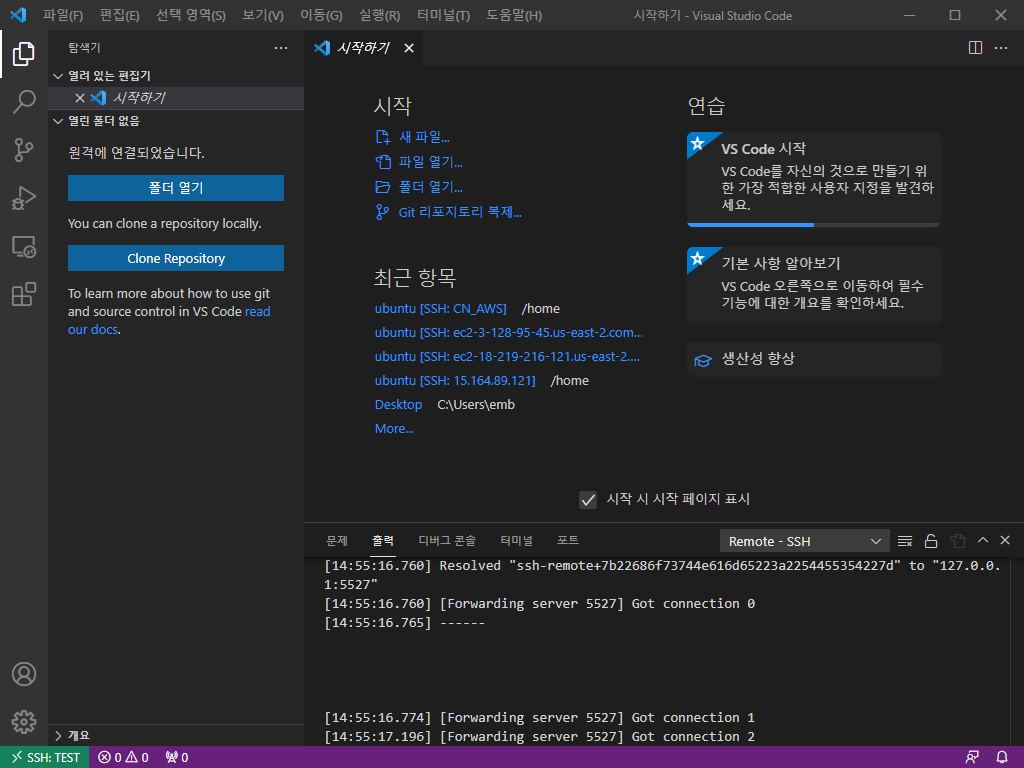The width and height of the screenshot is (1024, 768).
Task: Open recent ubuntu ec2-18-219-216-121 SSH entry
Action: click(x=507, y=357)
